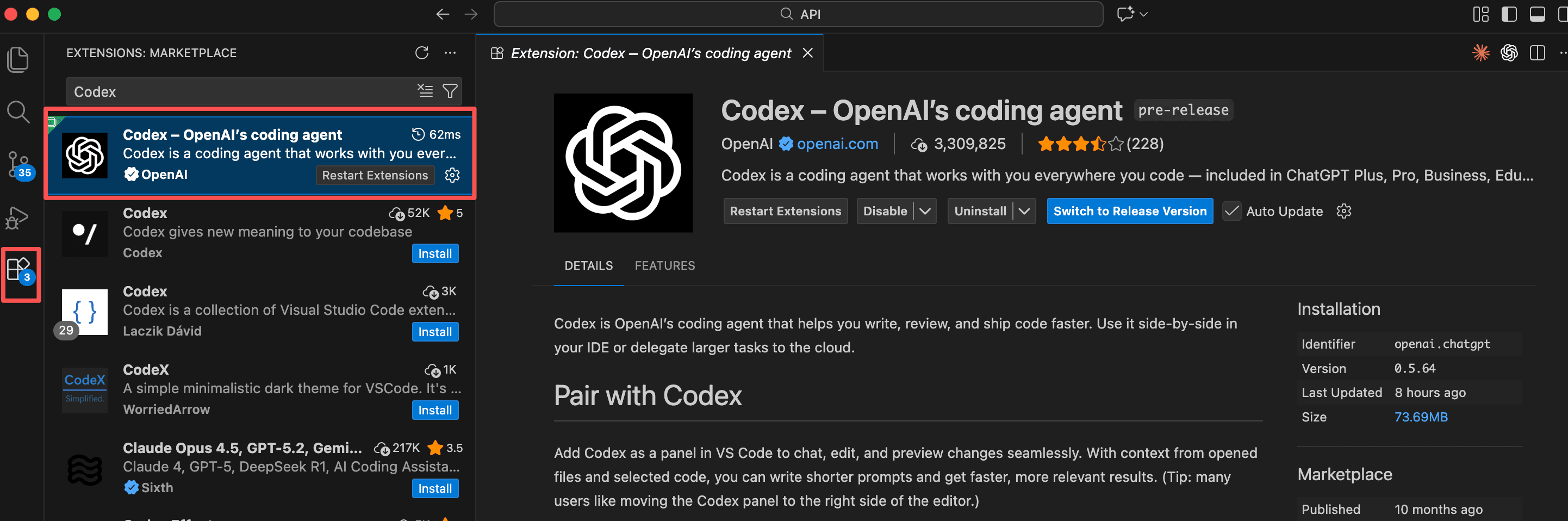
Task: Open the Extensions view icon
Action: [x=20, y=271]
